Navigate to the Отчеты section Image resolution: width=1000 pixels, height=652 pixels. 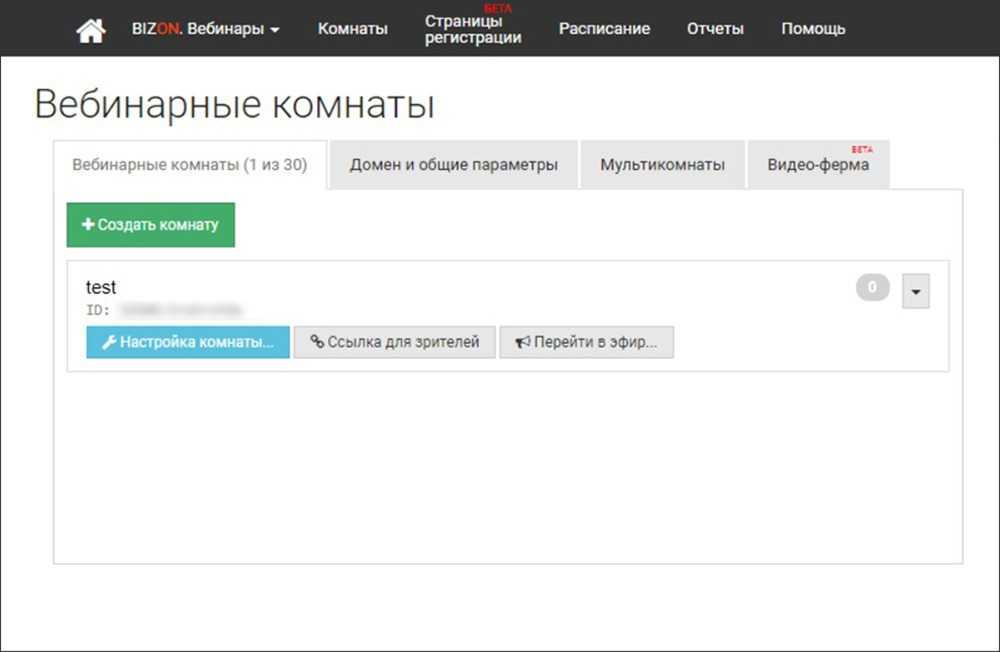[715, 29]
